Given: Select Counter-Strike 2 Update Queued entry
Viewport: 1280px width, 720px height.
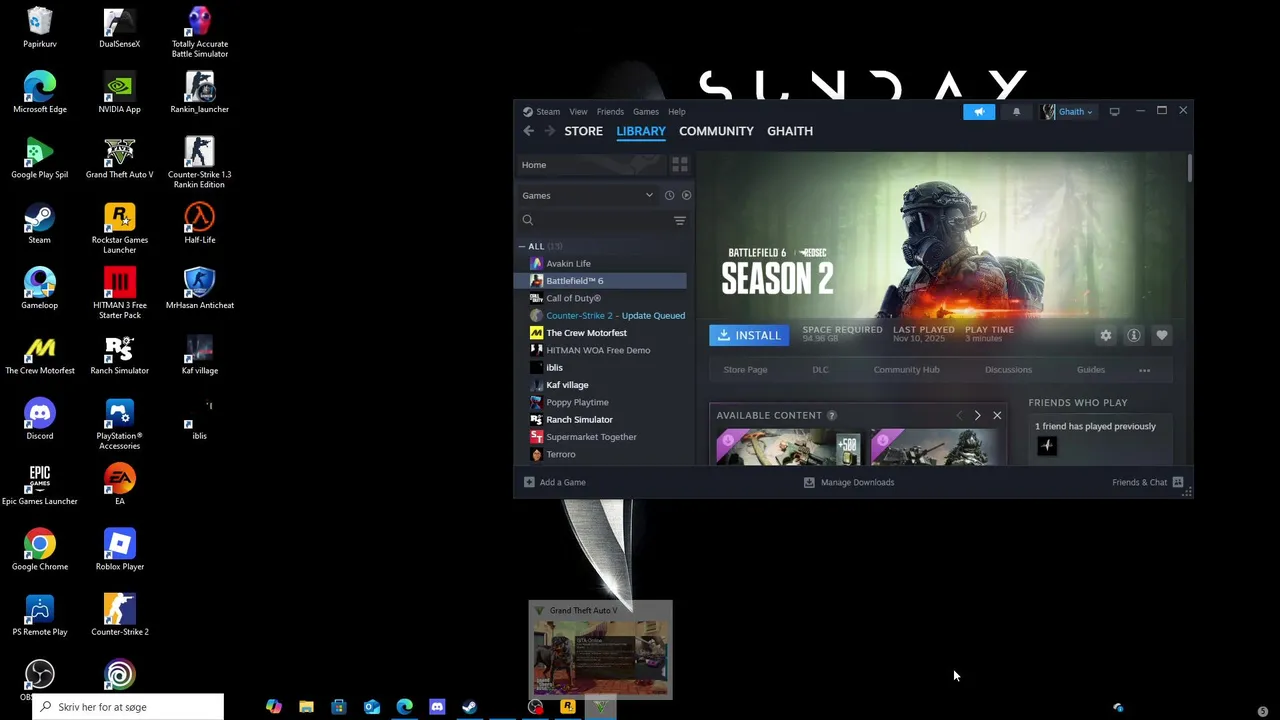Looking at the screenshot, I should pos(601,315).
